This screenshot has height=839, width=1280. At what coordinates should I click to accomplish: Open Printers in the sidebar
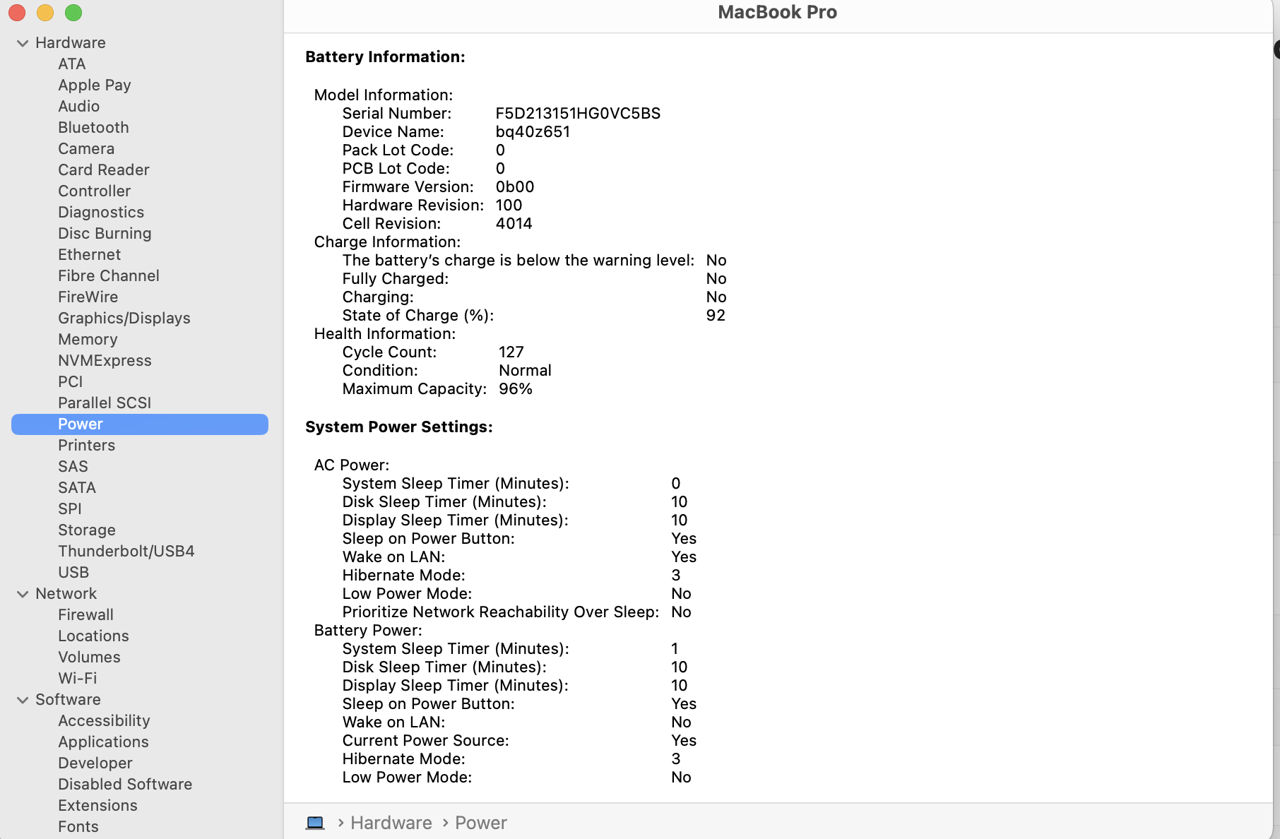(x=86, y=445)
